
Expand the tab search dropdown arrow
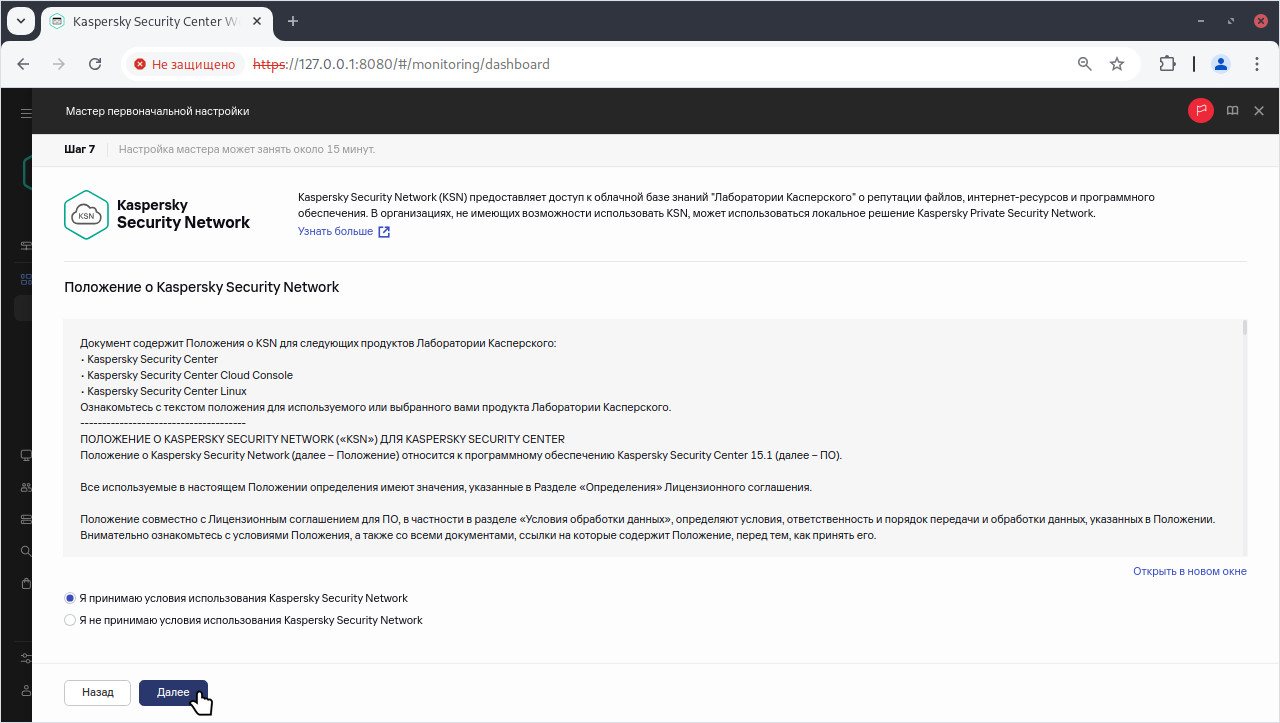point(20,21)
